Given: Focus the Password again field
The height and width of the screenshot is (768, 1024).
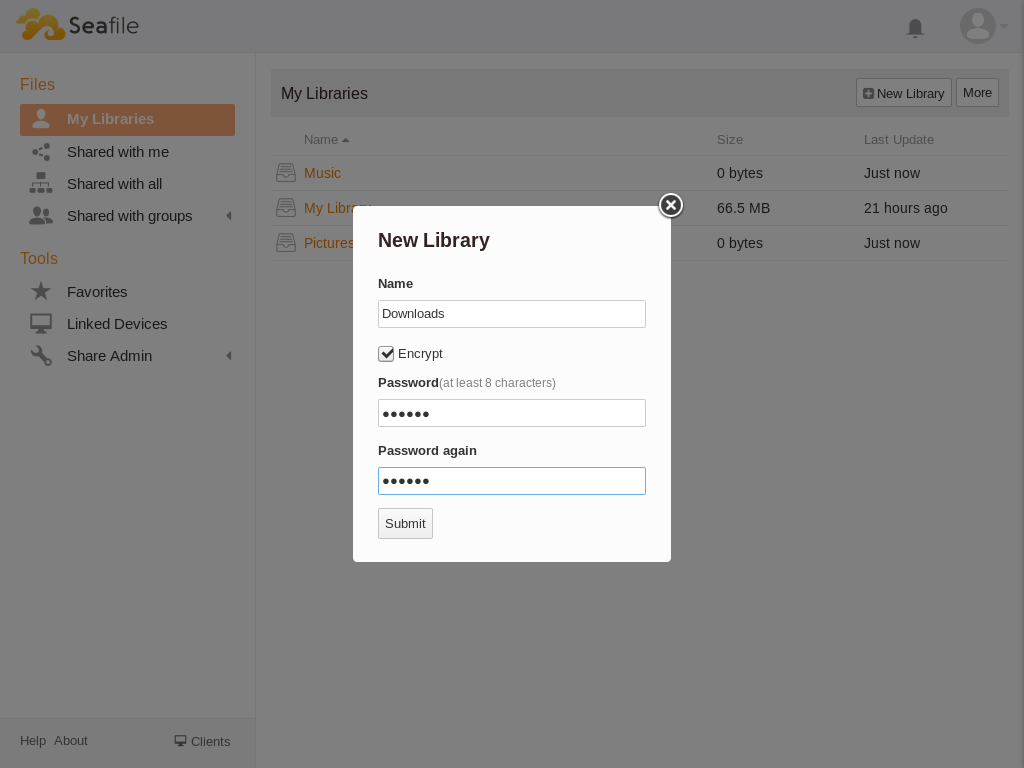Looking at the screenshot, I should (511, 481).
